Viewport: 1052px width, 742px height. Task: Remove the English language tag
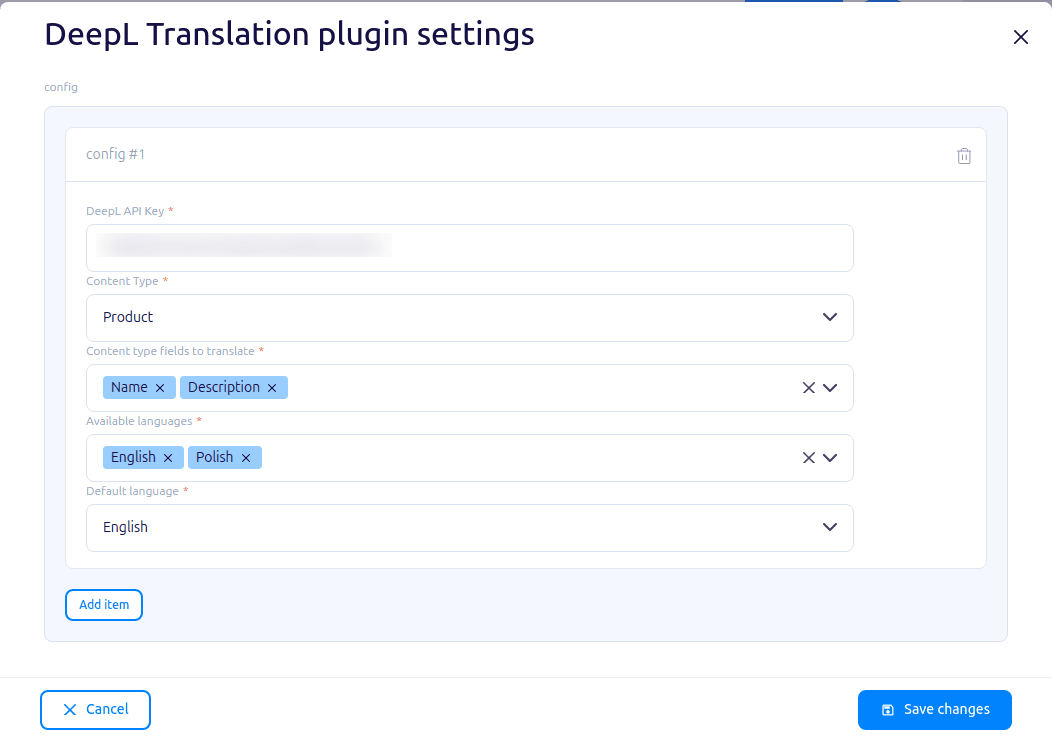click(168, 458)
